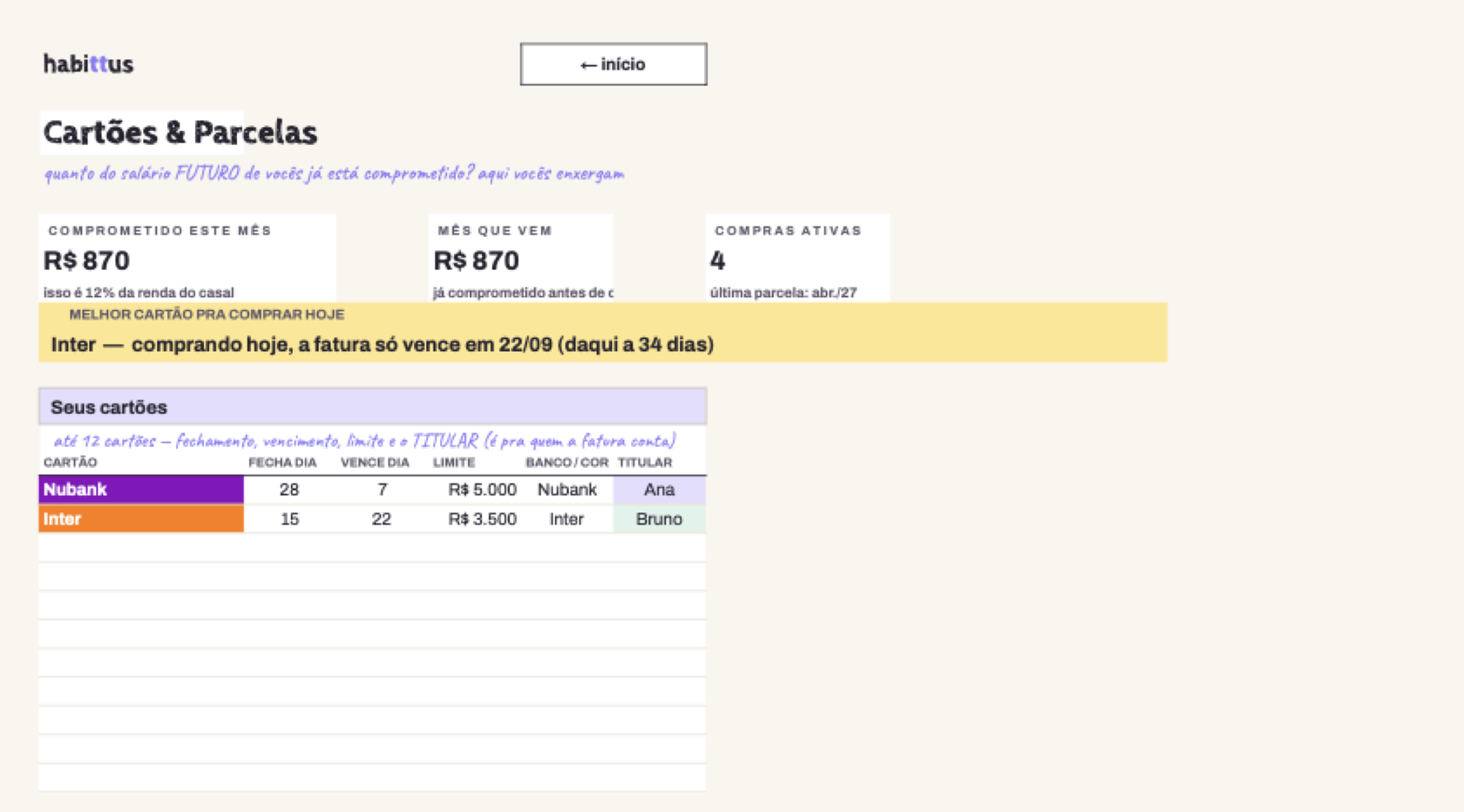The width and height of the screenshot is (1464, 812).
Task: Select the Nubank card name cell
Action: tap(141, 490)
